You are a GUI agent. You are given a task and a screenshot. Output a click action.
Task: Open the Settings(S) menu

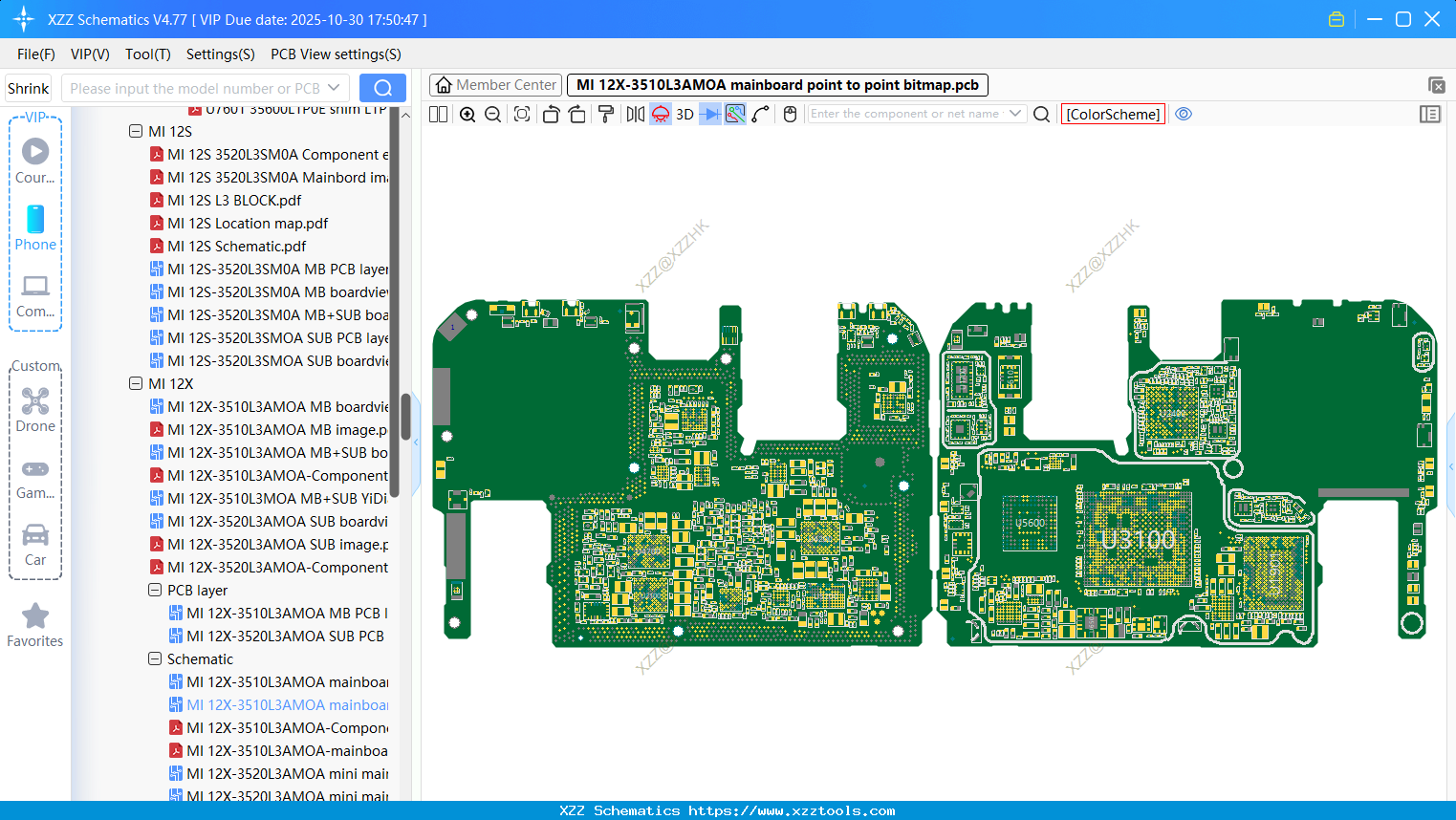[x=220, y=54]
